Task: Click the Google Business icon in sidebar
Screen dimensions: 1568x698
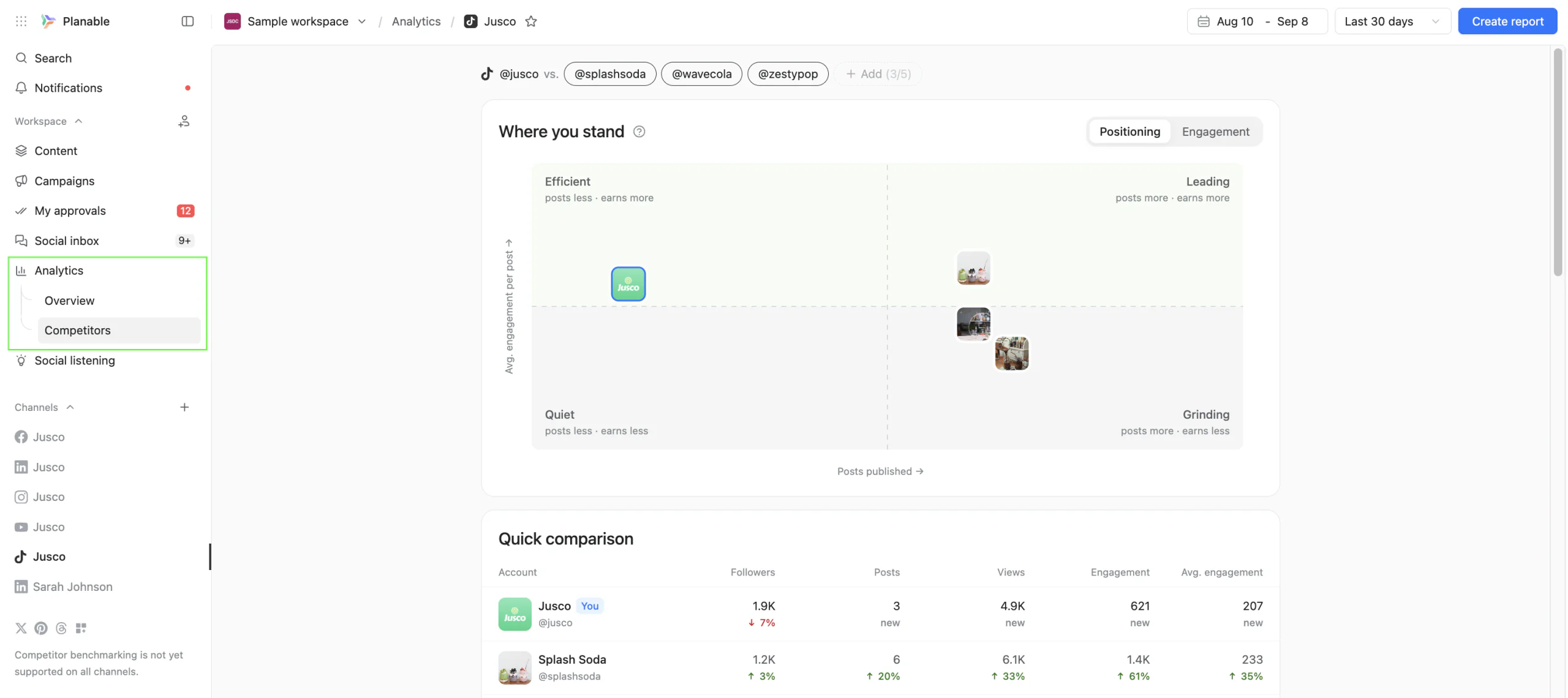Action: tap(81, 628)
